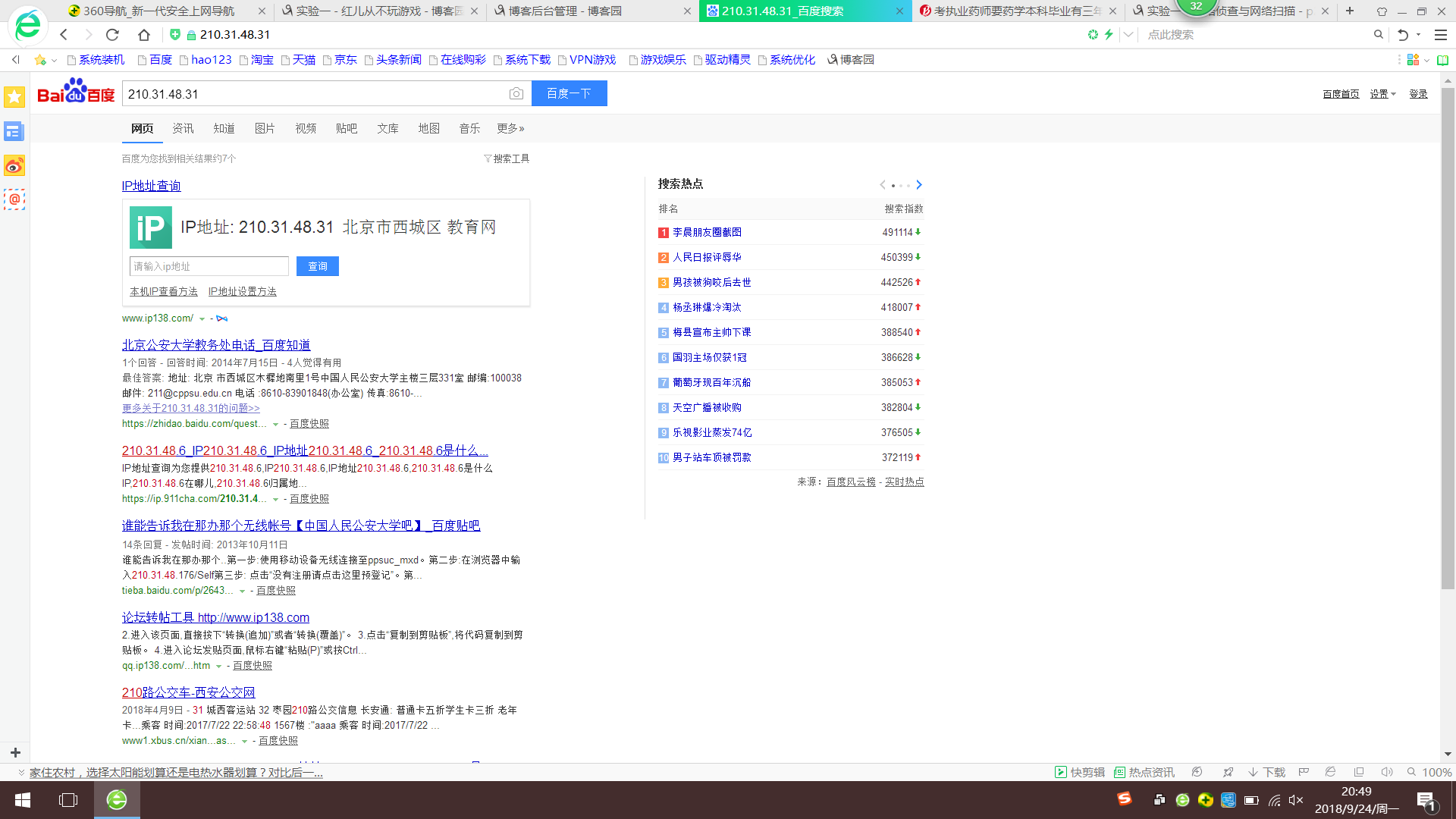
Task: Open Windows Task View icon
Action: click(68, 800)
